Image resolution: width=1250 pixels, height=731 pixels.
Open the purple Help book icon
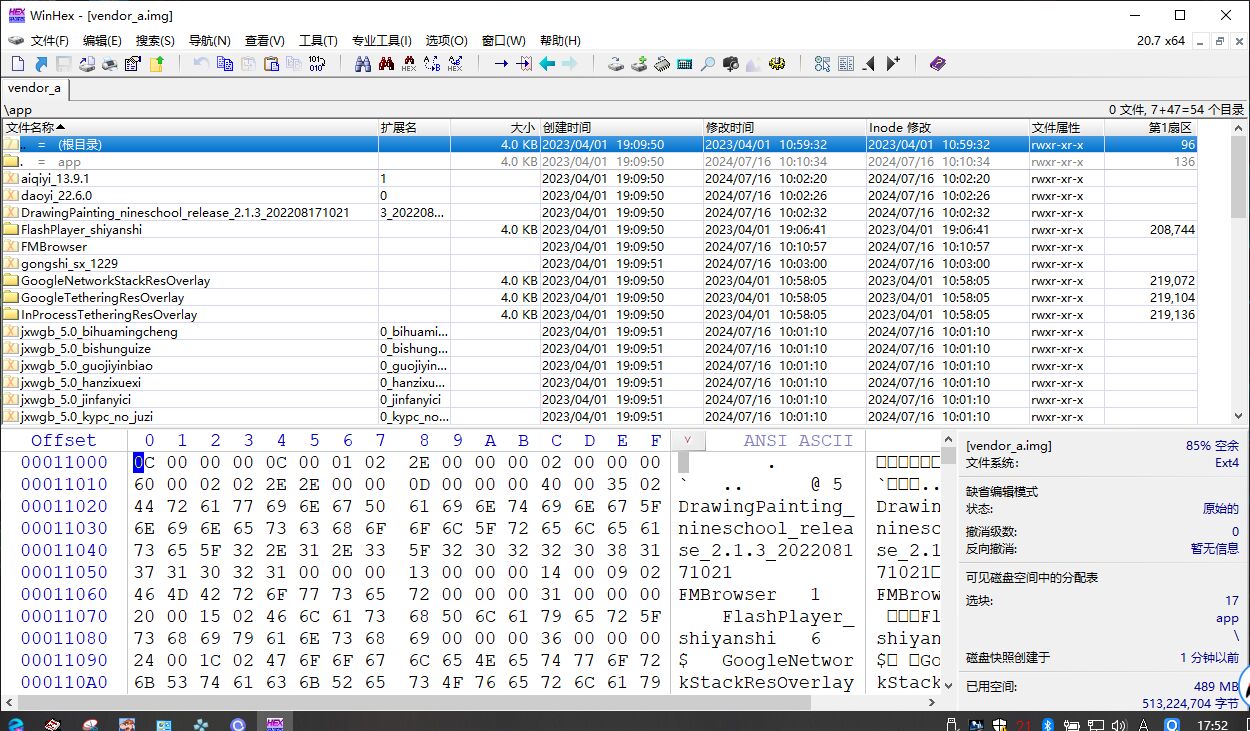tap(937, 64)
